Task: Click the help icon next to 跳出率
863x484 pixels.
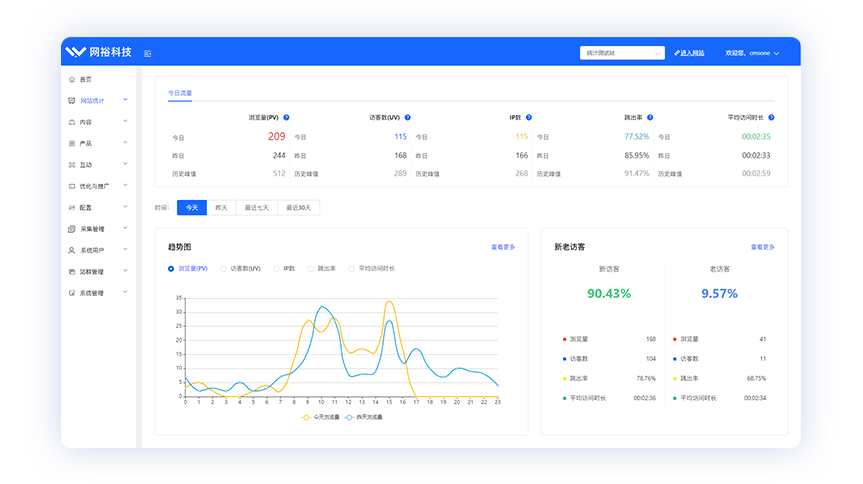Action: point(650,117)
